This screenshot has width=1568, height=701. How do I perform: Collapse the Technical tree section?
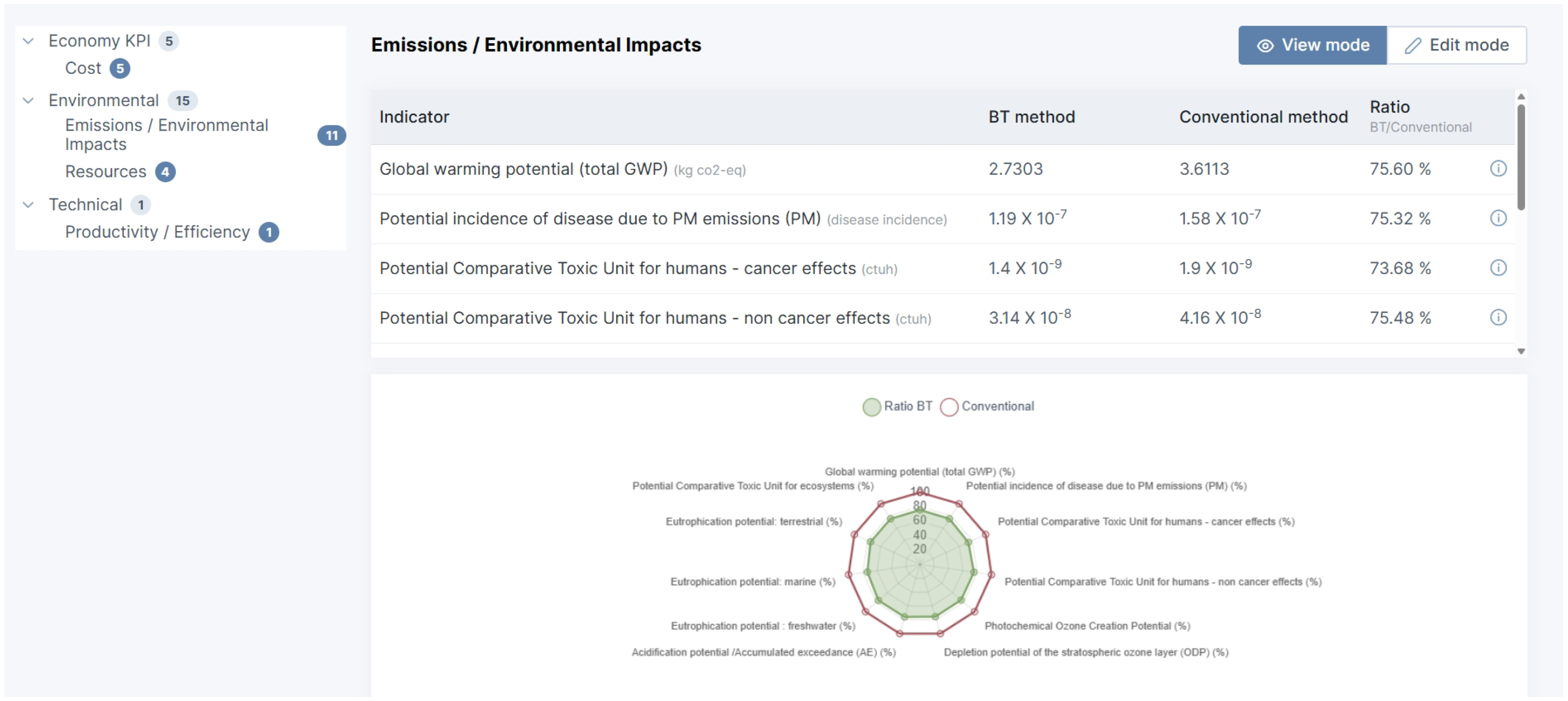coord(28,205)
